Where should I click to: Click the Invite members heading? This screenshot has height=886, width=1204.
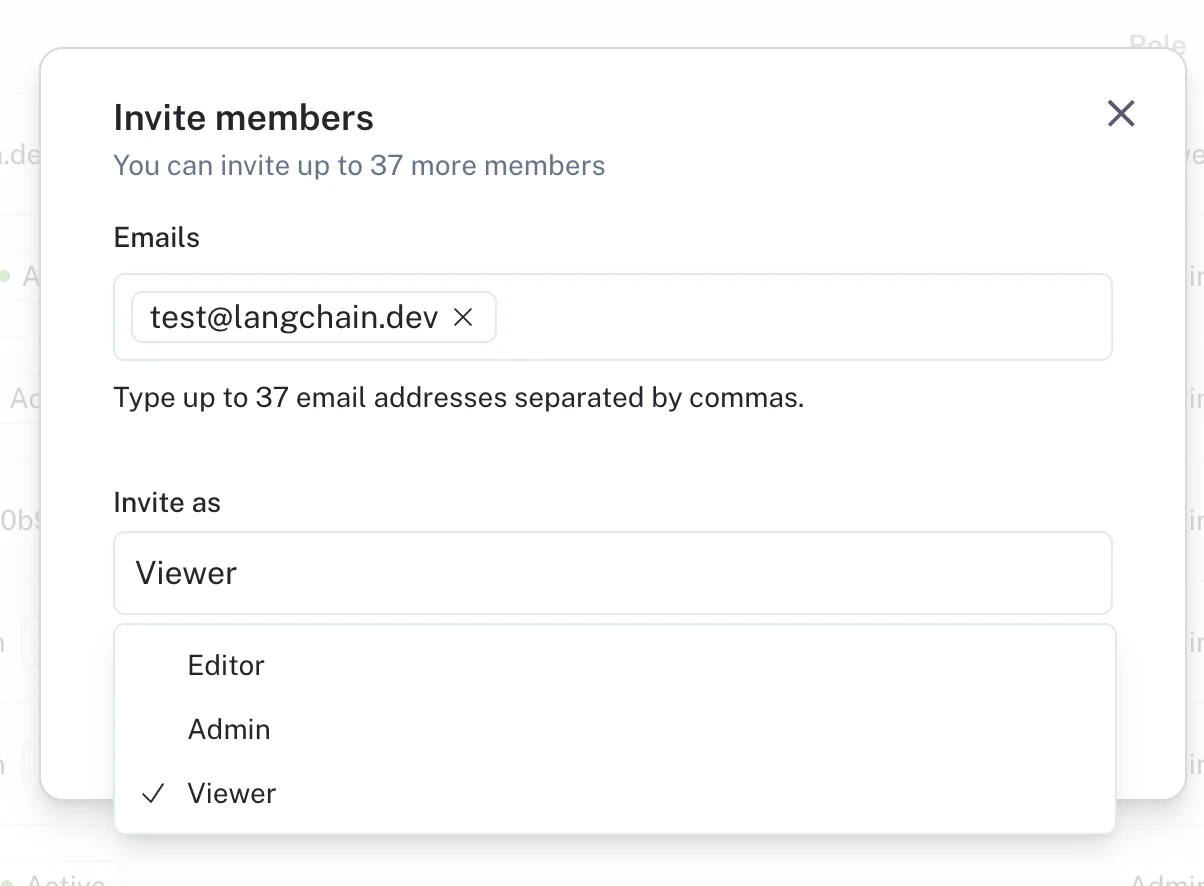coord(244,118)
